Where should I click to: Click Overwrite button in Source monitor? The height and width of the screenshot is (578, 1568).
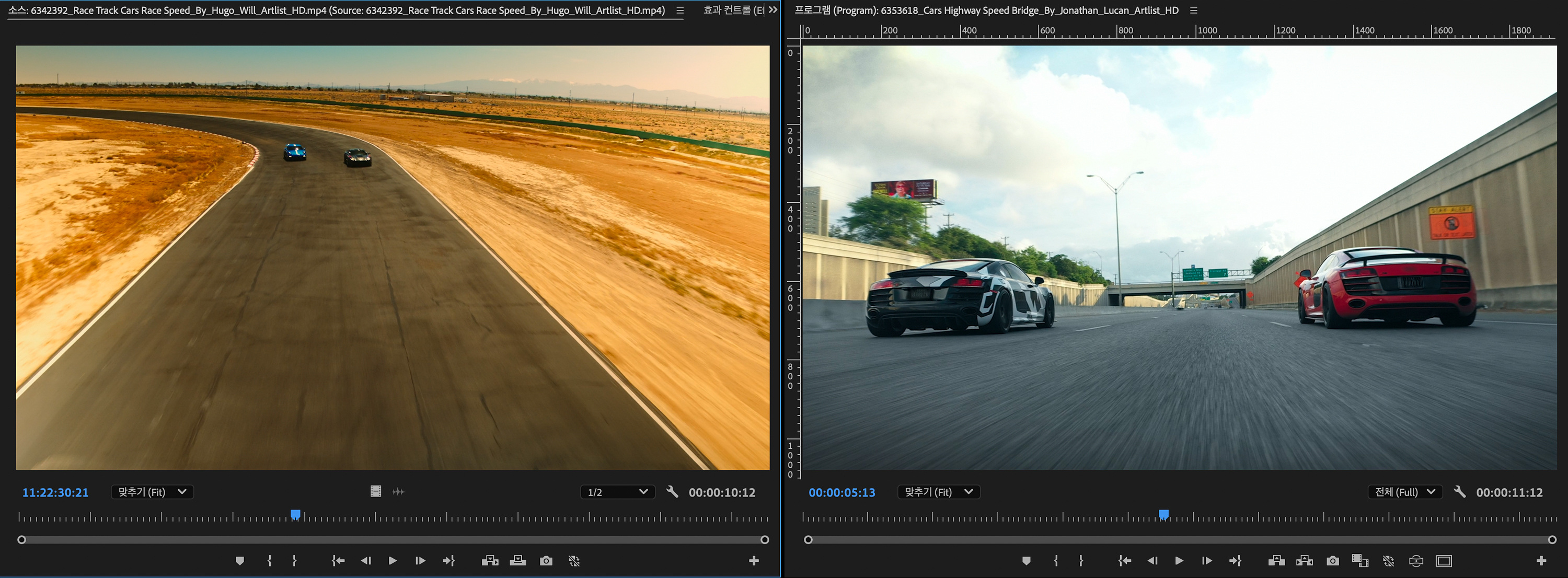[518, 560]
